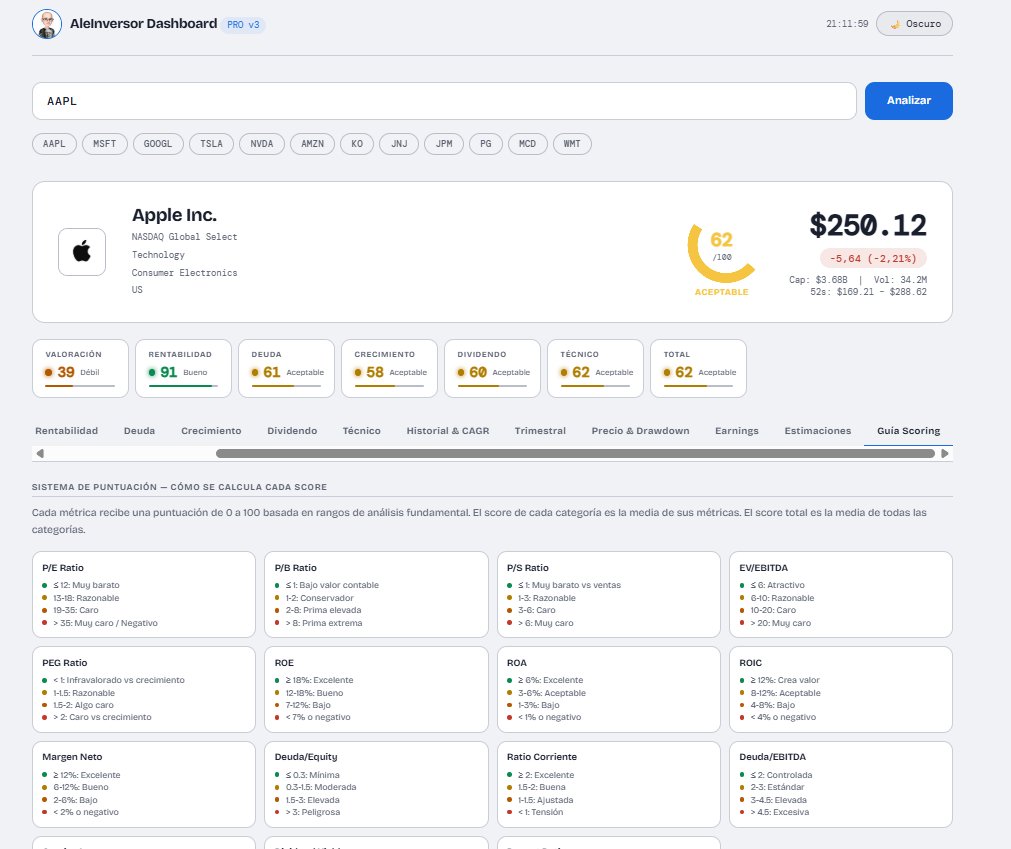Click the tab scrollbar right arrow
Image resolution: width=1011 pixels, height=849 pixels.
click(945, 453)
